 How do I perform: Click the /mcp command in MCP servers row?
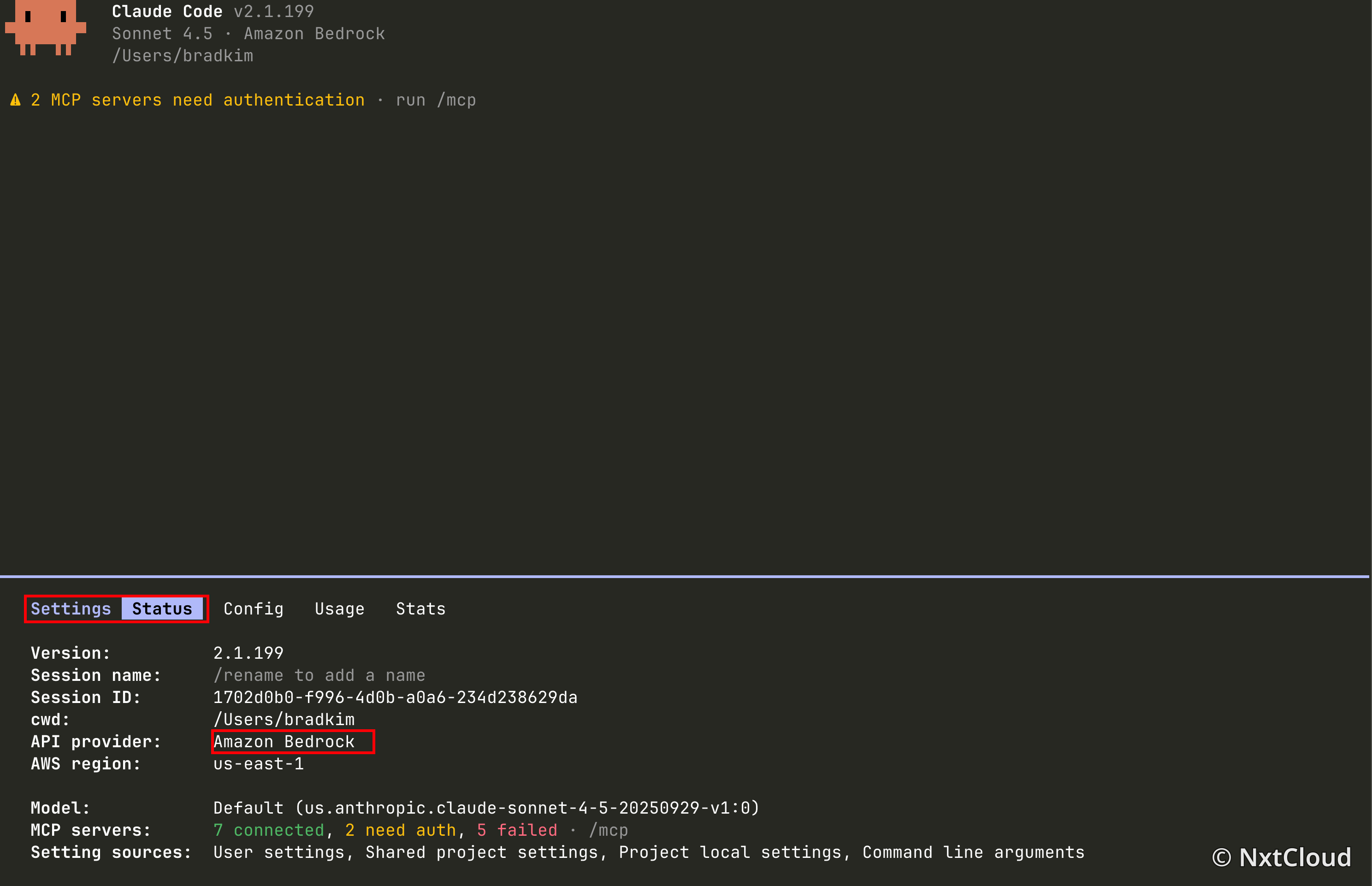click(x=609, y=830)
